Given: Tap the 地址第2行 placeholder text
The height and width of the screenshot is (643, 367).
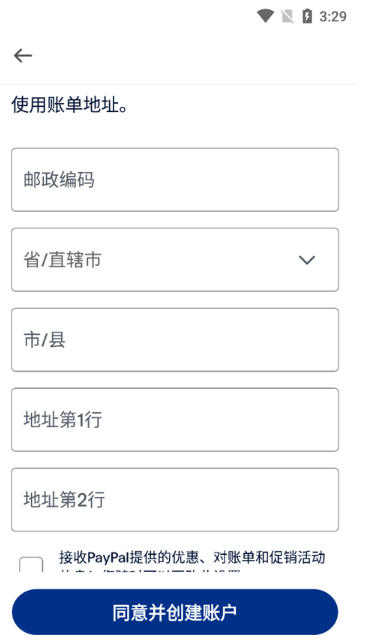Looking at the screenshot, I should pos(64,500).
